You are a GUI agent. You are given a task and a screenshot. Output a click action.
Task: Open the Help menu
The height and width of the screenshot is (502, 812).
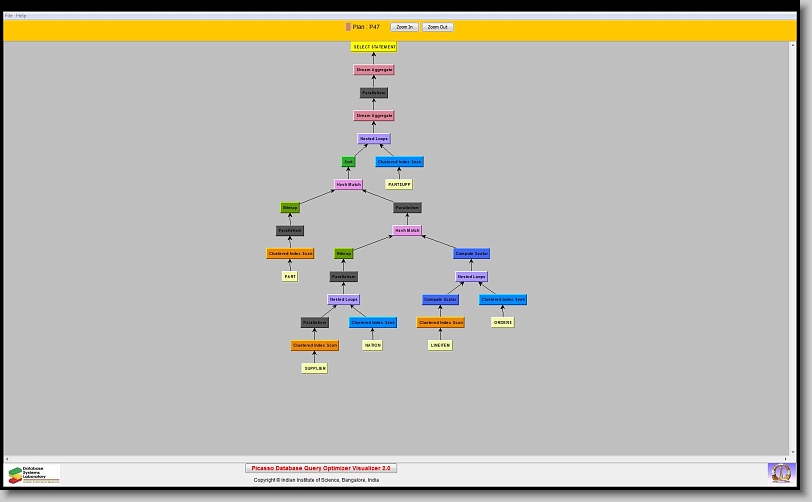point(22,16)
